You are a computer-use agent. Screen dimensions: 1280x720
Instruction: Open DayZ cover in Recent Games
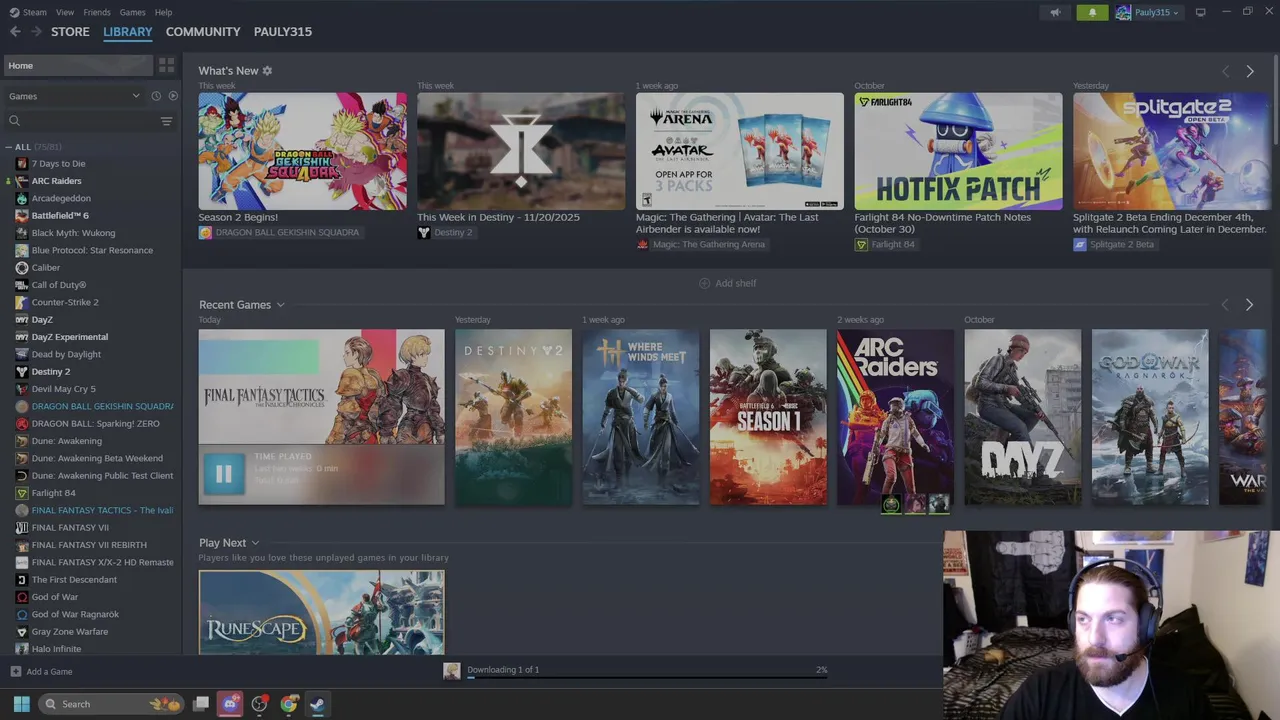(1022, 417)
